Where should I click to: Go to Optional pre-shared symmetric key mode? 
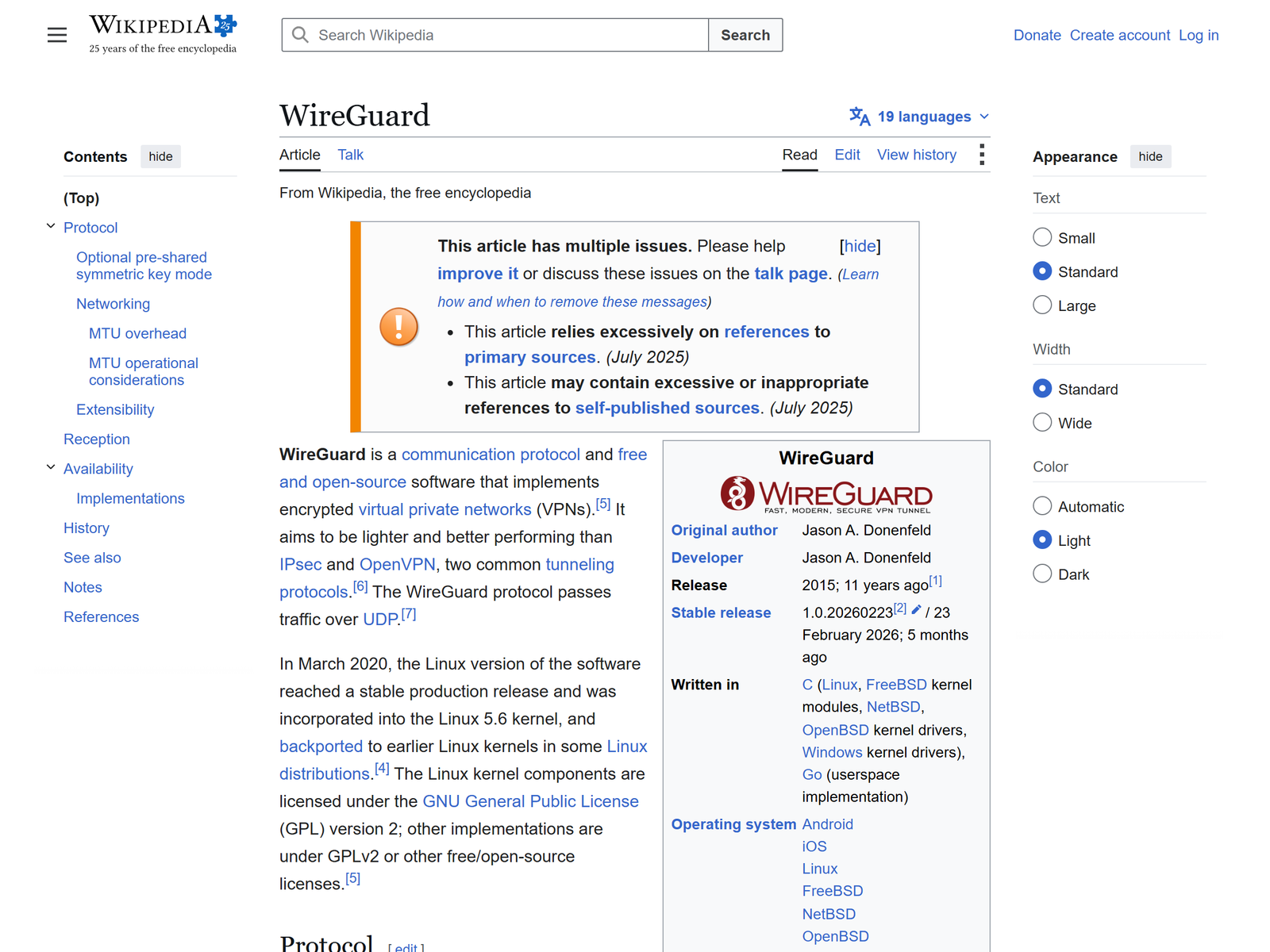(x=144, y=266)
